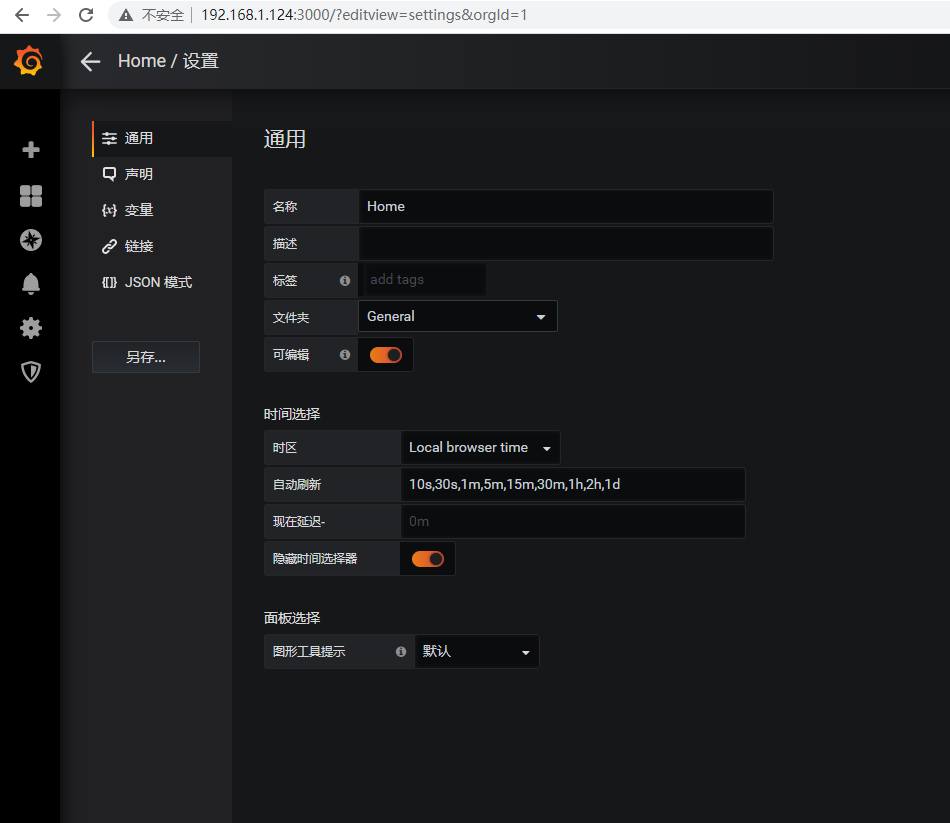This screenshot has height=823, width=950.
Task: Open the Configuration gear icon
Action: [x=30, y=328]
